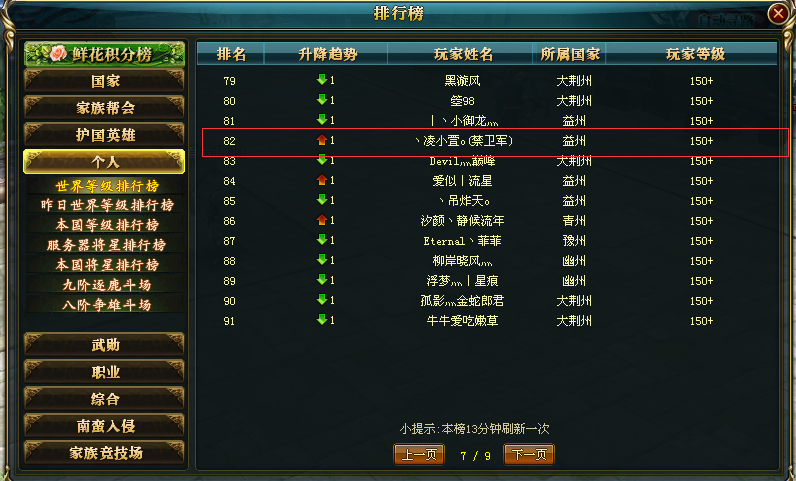Image resolution: width=796 pixels, height=481 pixels.
Task: Click the rose icon on 鲜花积分榜
Action: click(58, 53)
